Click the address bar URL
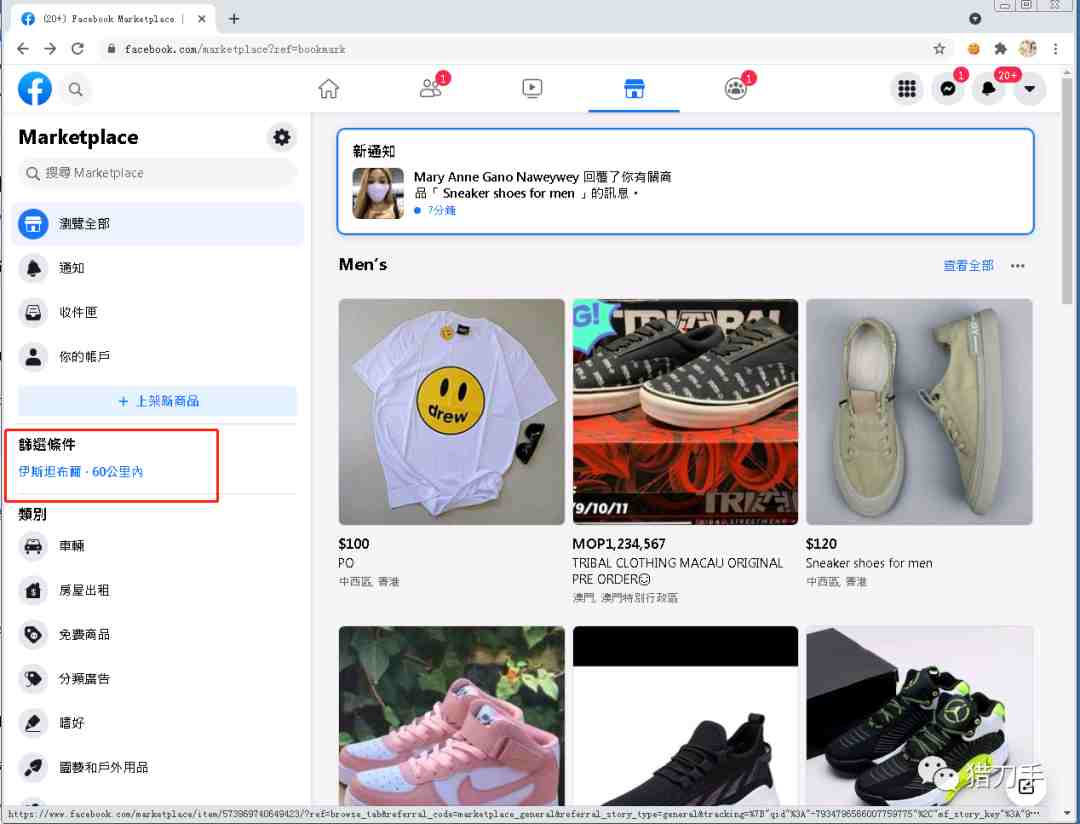1080x824 pixels. click(x=235, y=50)
